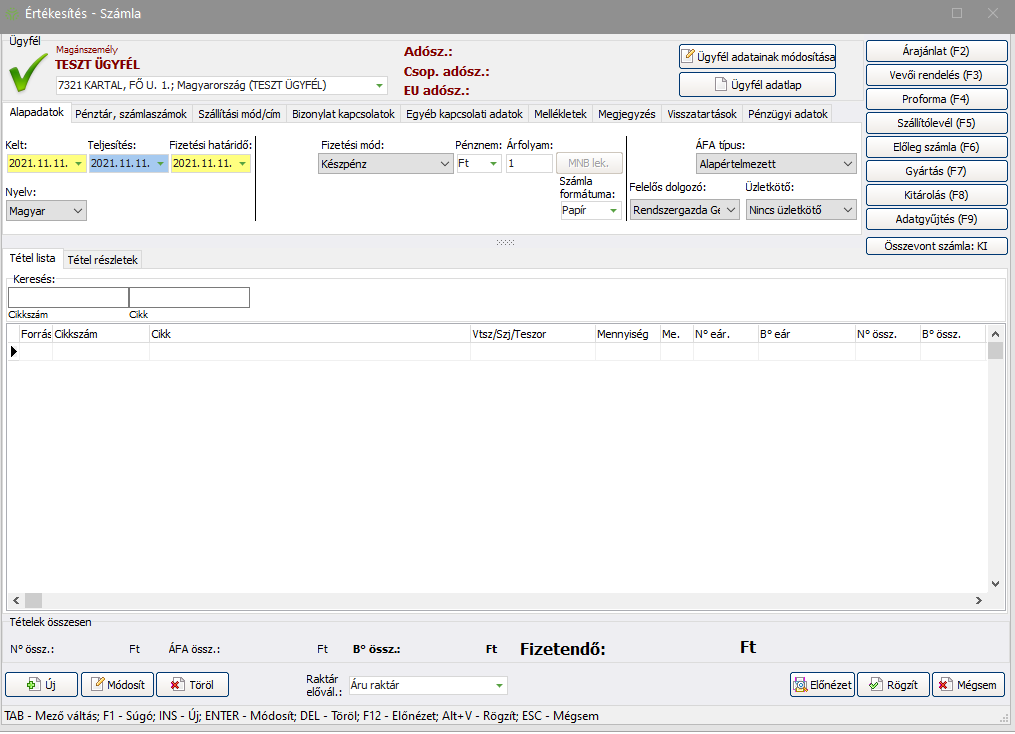
Task: Open the Raktár elővál. warehouse dropdown
Action: coord(499,685)
